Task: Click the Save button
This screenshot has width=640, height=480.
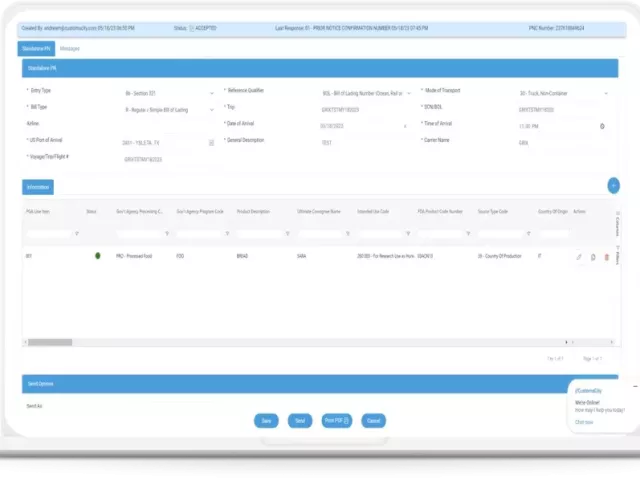Action: tap(266, 421)
